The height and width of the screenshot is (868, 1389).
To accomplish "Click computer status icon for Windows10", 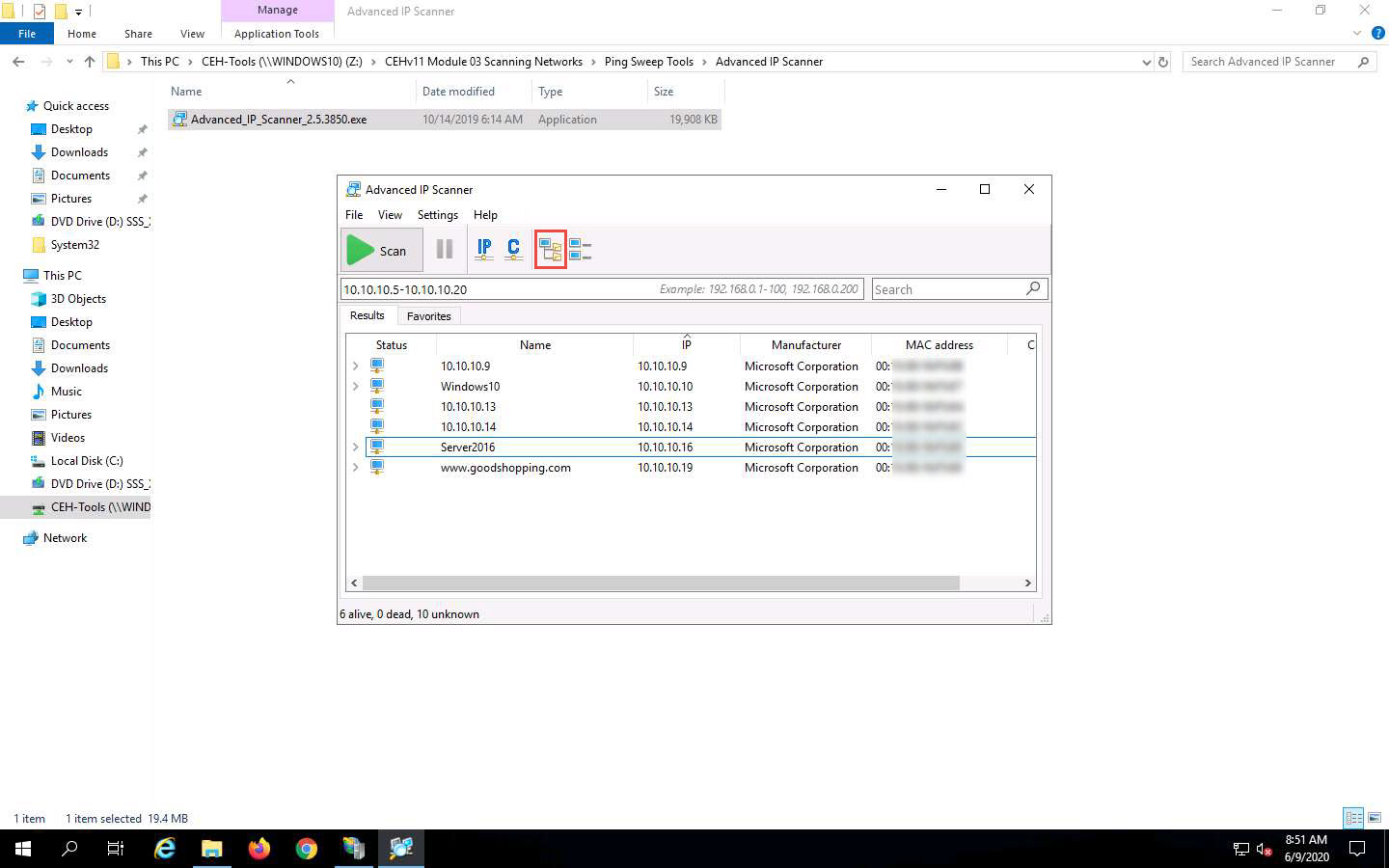I will point(377,387).
